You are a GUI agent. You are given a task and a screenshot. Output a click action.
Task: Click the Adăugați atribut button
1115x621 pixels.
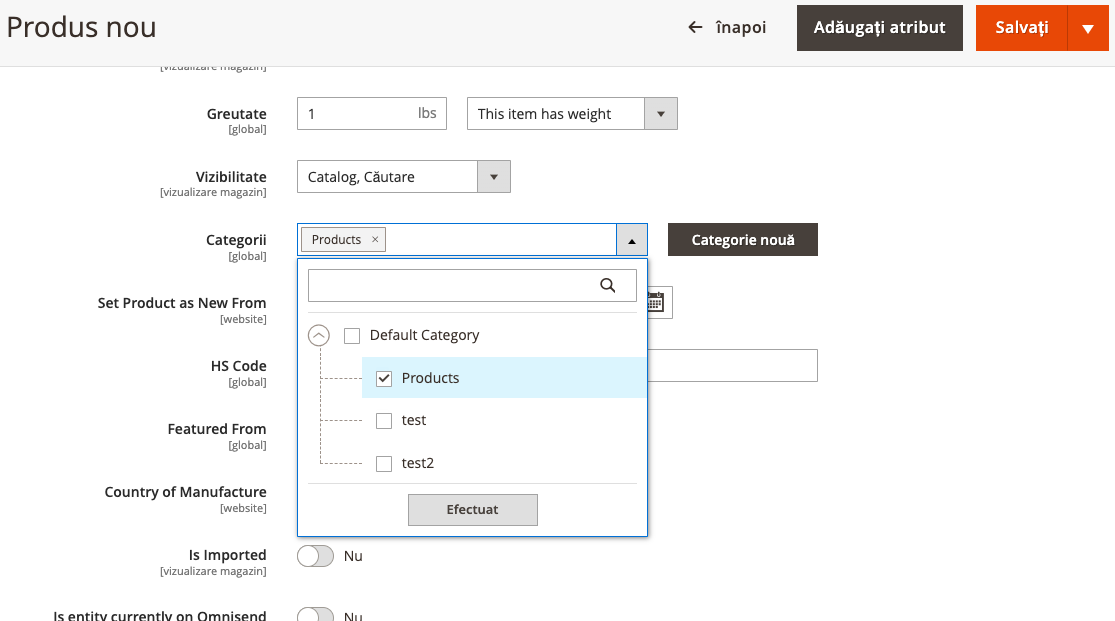coord(880,28)
